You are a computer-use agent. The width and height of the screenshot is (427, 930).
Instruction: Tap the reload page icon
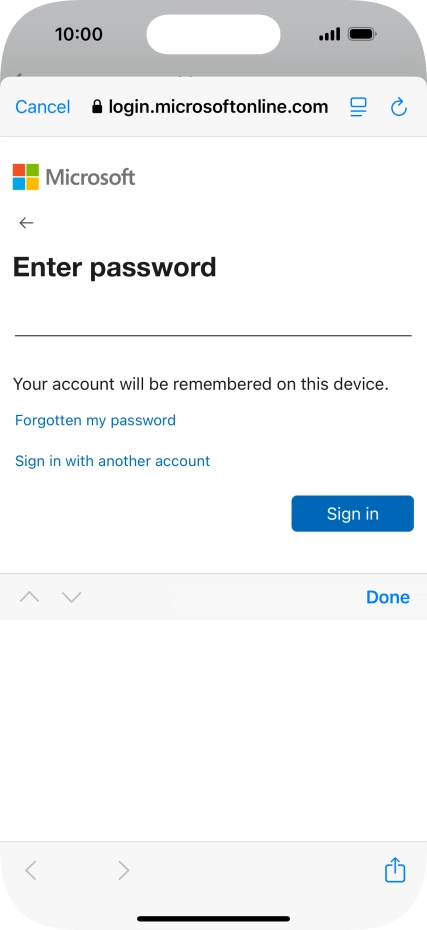pos(399,107)
